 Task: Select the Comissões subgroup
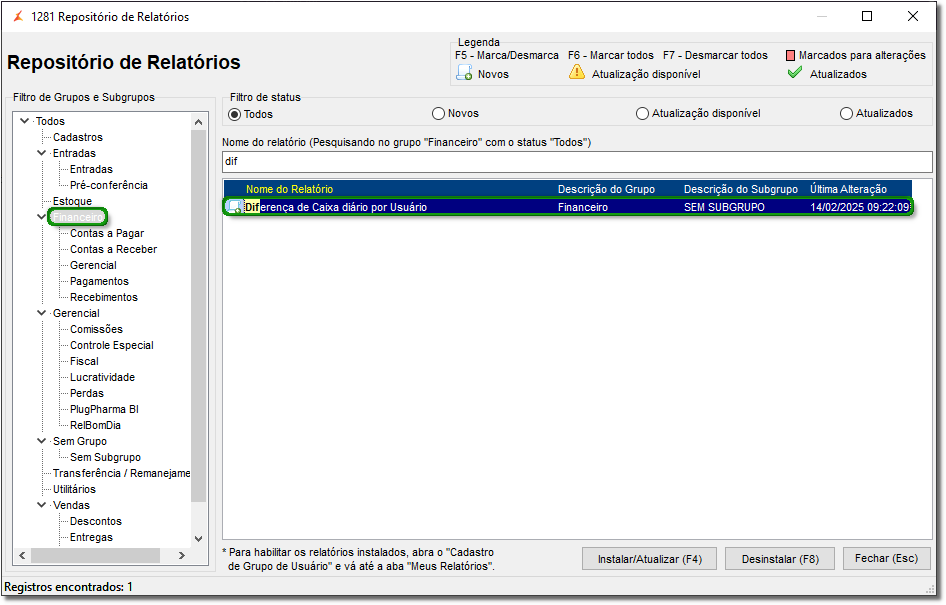pyautogui.click(x=97, y=329)
